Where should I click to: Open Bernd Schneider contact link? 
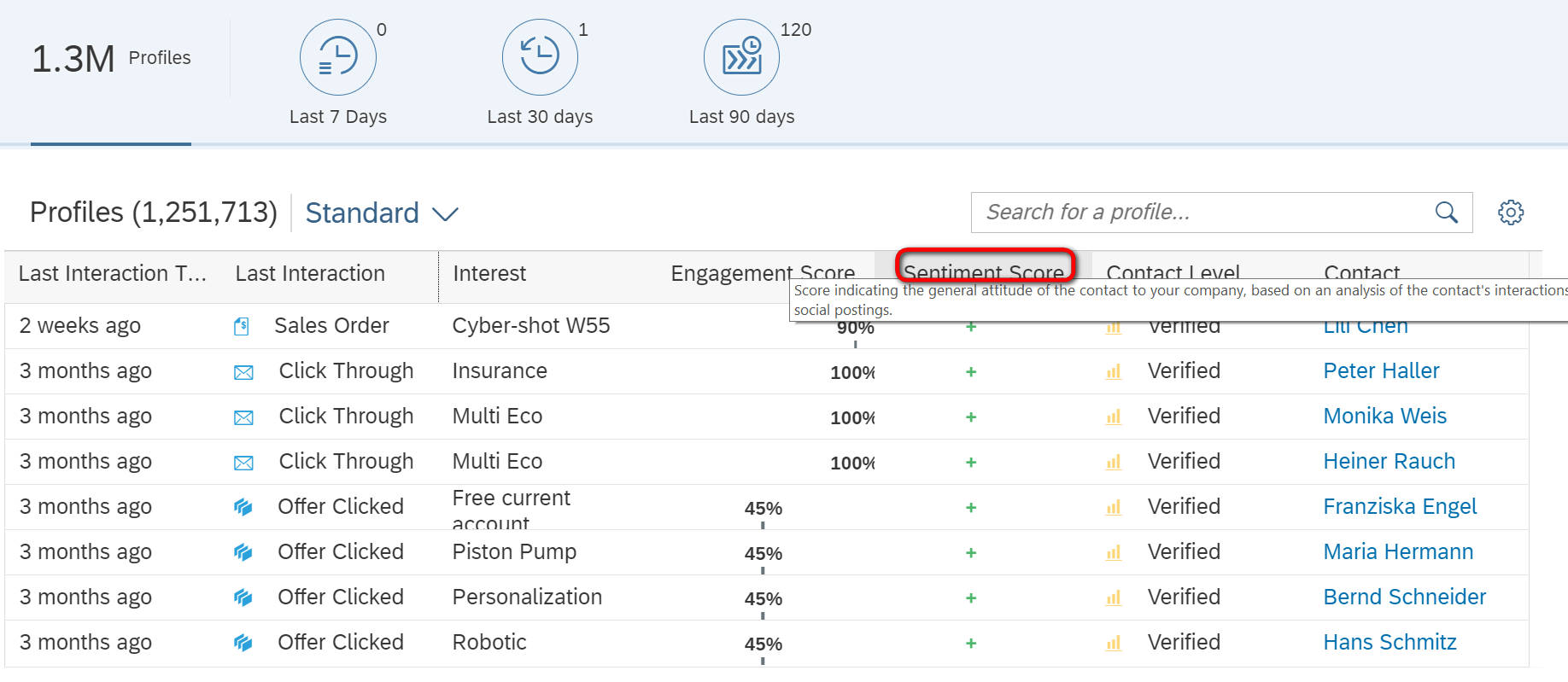coord(1405,597)
